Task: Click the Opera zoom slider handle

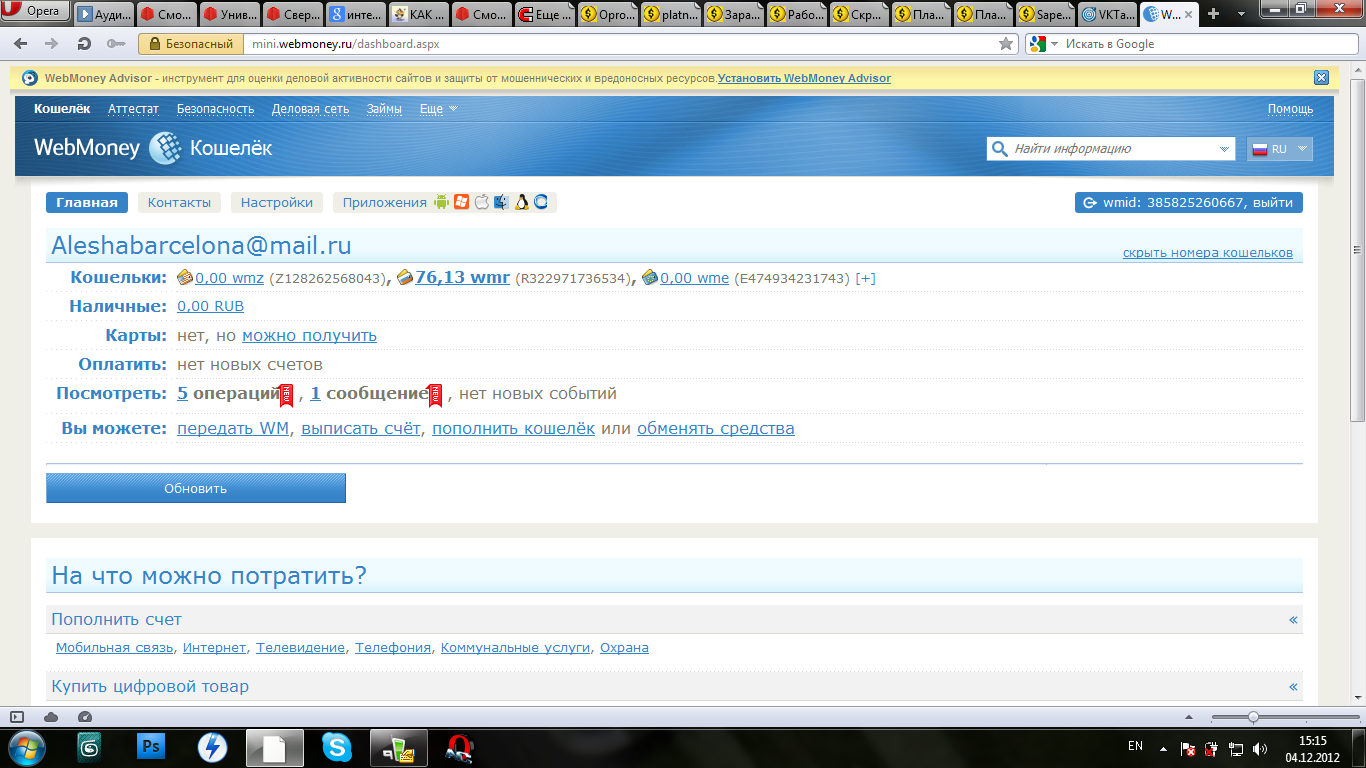Action: (x=1253, y=716)
